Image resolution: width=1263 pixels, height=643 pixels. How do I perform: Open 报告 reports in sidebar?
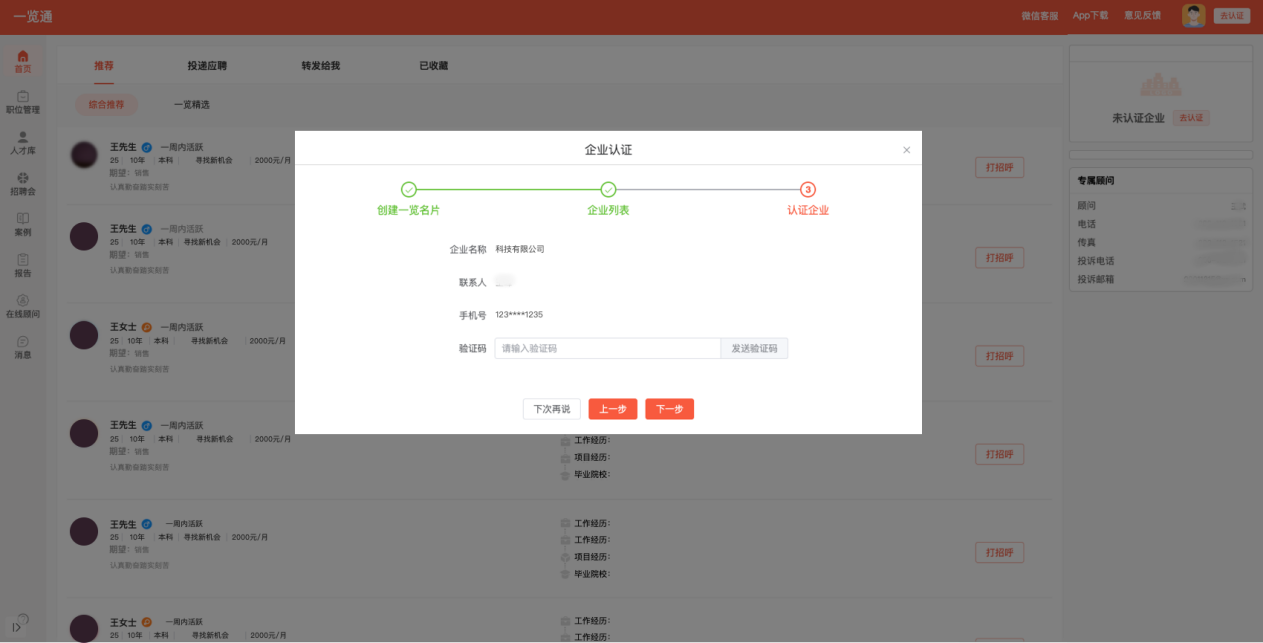[x=22, y=266]
